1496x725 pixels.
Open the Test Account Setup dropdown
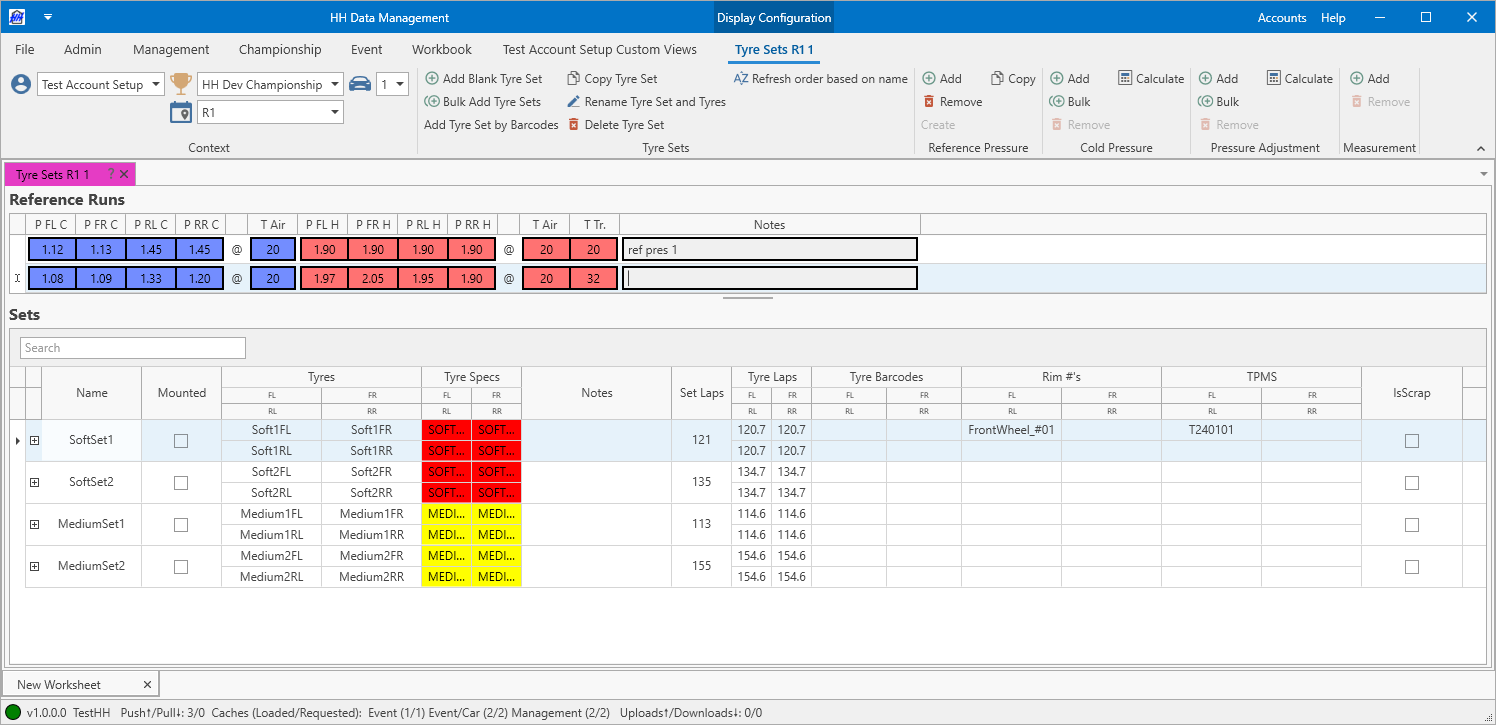point(155,85)
